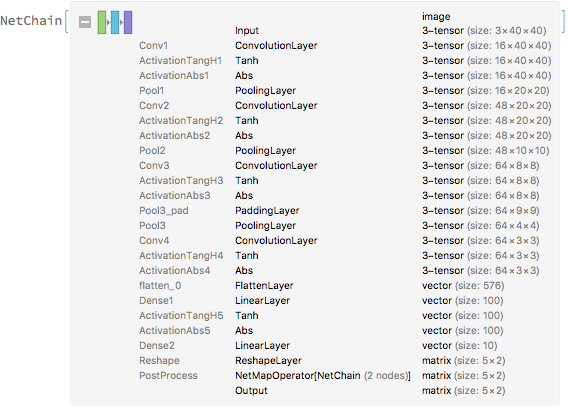Open the Dense2 LinearLayer row
This screenshot has width=568, height=408.
tap(318, 345)
